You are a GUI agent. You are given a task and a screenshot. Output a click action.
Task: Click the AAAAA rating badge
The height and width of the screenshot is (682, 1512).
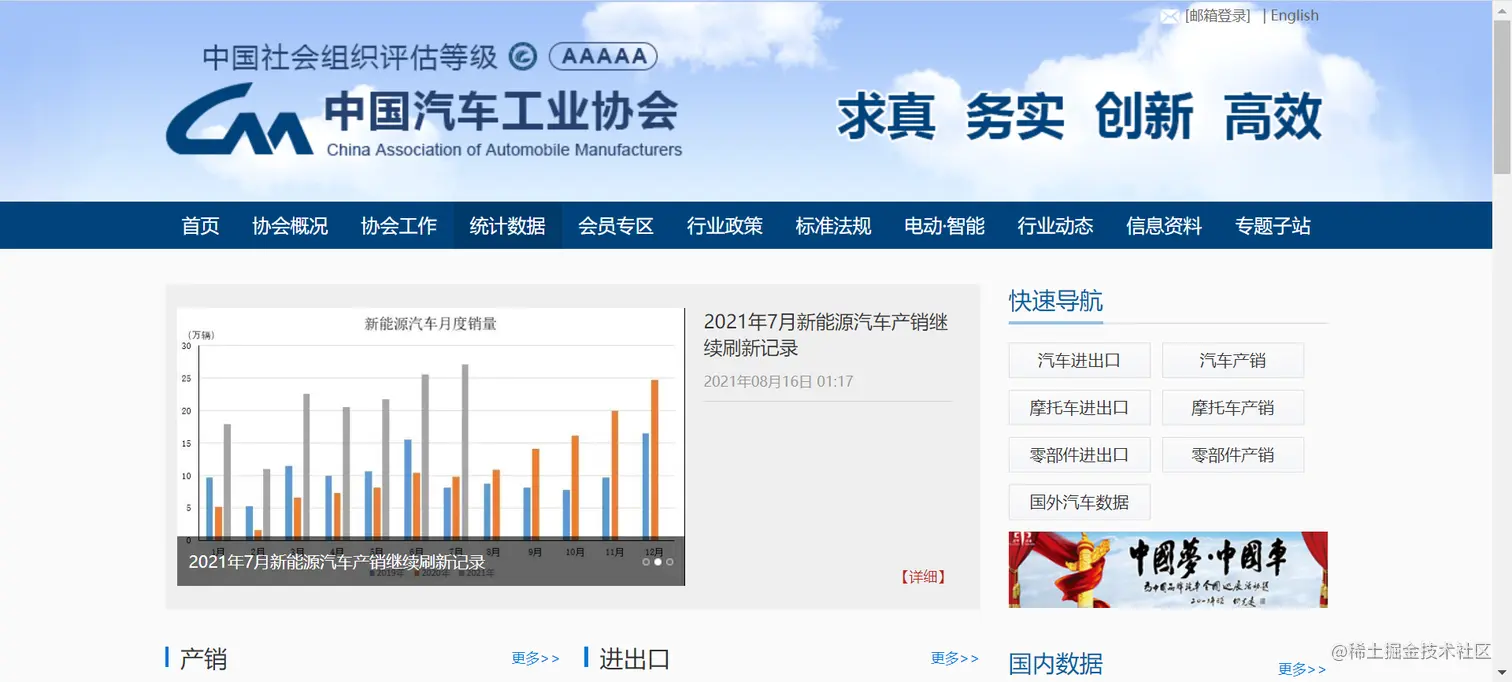[x=602, y=56]
